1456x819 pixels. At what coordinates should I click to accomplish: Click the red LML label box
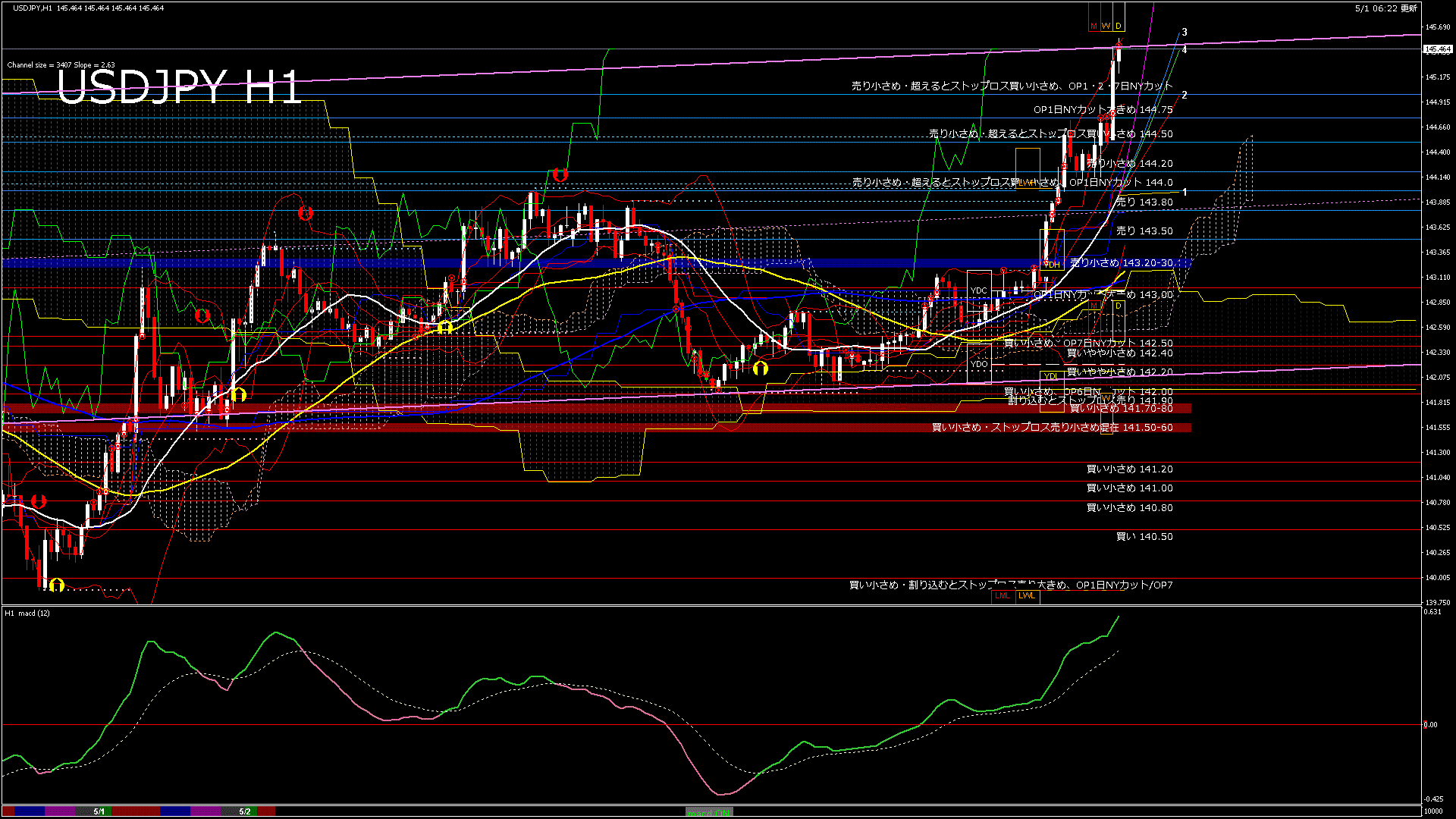click(1003, 596)
